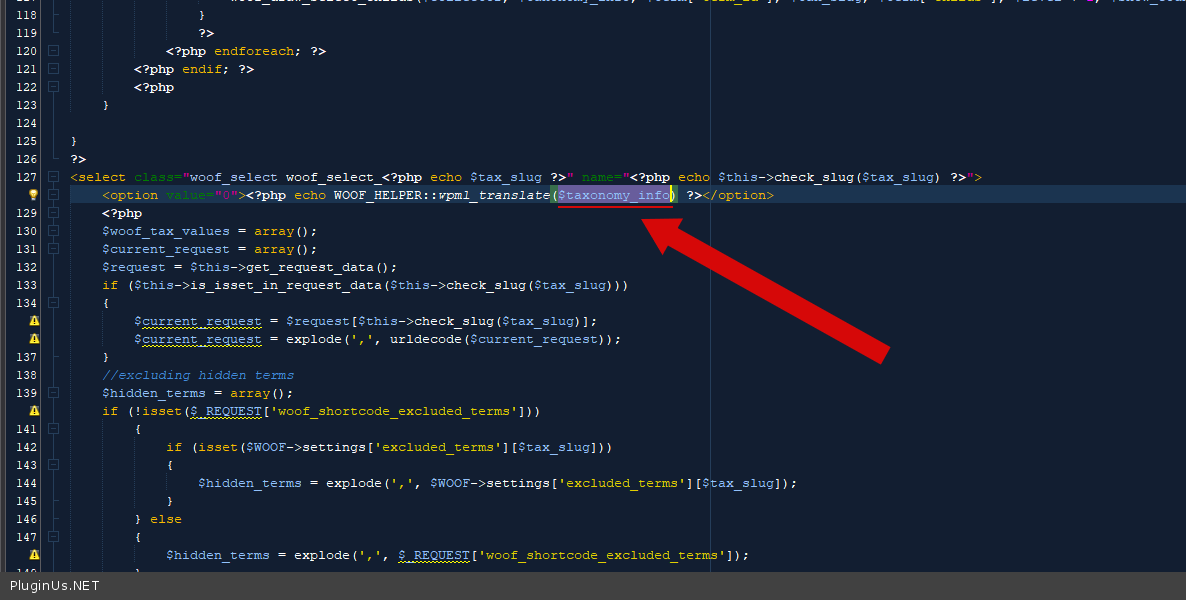Click the wpml_translate method name

[x=494, y=195]
